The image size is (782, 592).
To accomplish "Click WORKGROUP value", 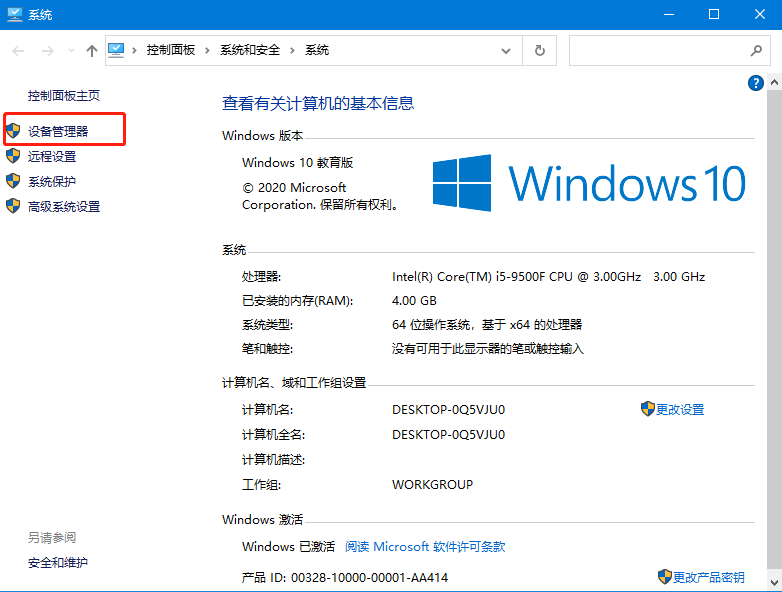I will click(432, 484).
